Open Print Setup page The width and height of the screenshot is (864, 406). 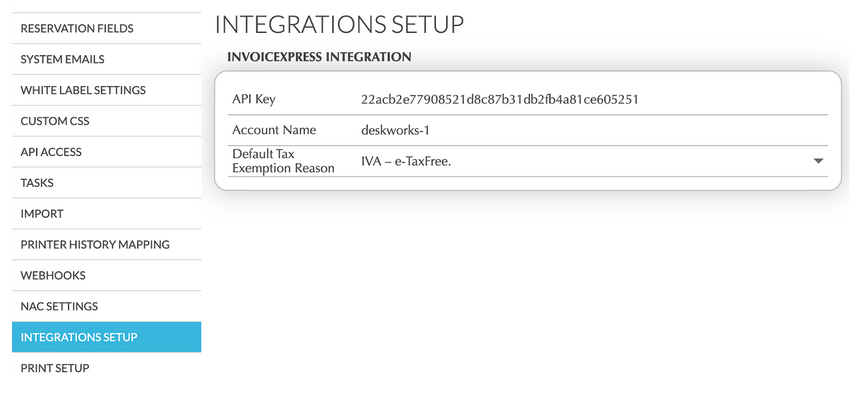click(x=106, y=367)
